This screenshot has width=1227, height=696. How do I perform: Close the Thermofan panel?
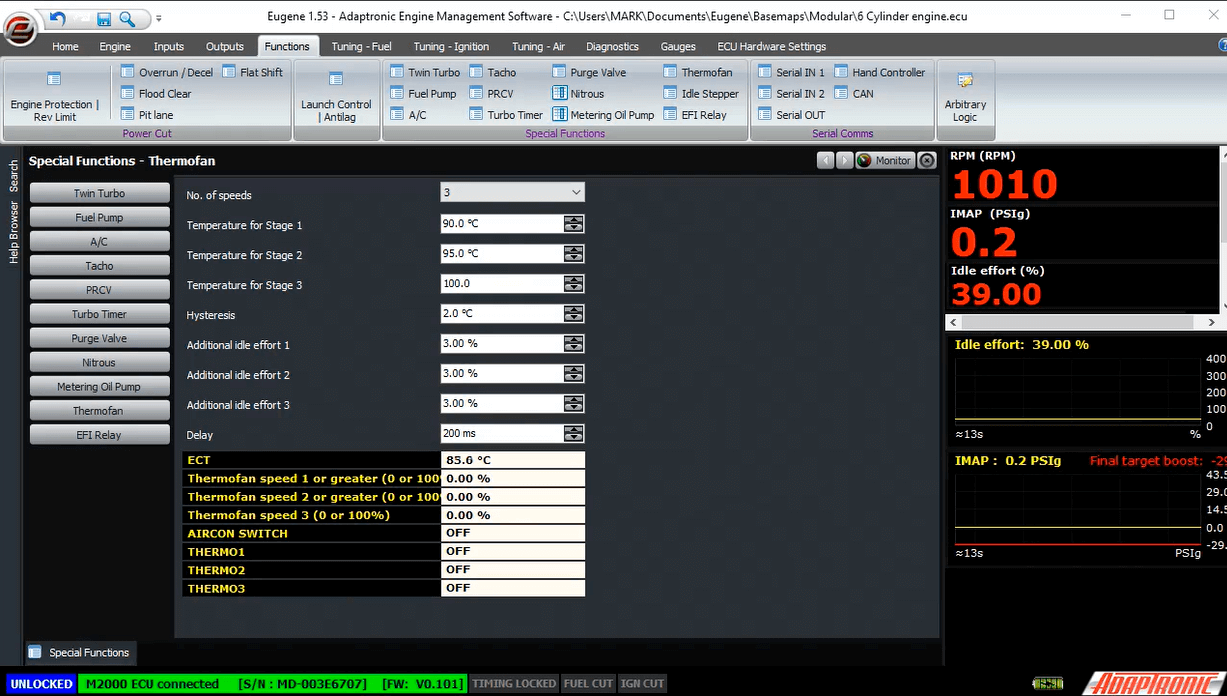pos(927,160)
